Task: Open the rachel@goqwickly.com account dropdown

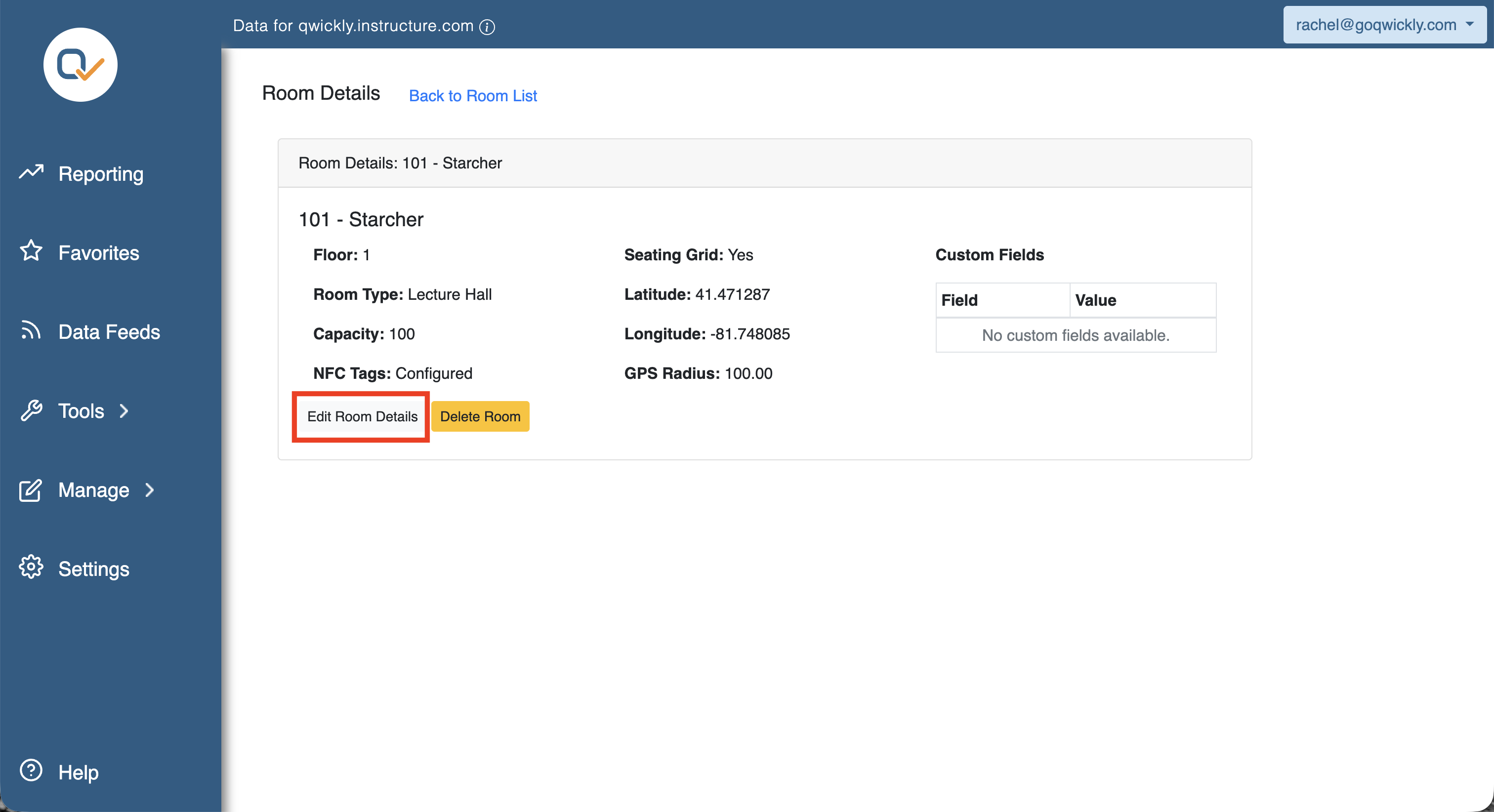Action: point(1384,25)
